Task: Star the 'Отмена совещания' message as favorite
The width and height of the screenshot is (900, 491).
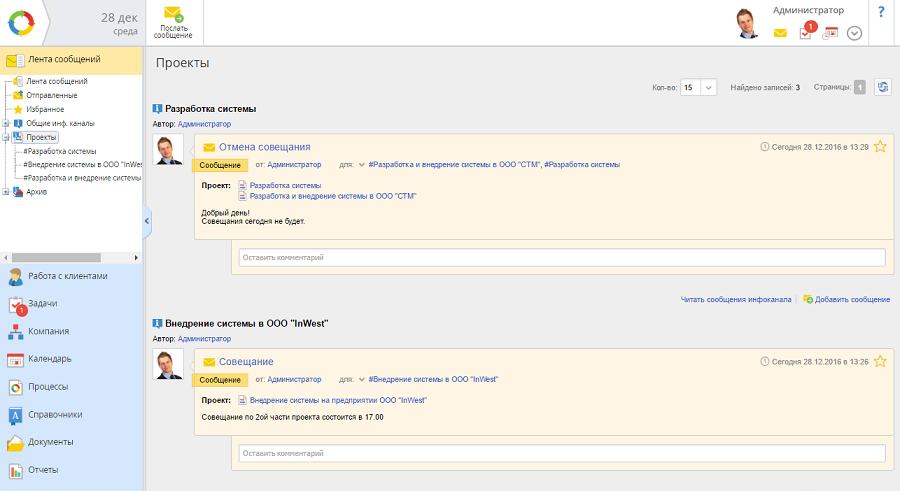Action: 880,147
